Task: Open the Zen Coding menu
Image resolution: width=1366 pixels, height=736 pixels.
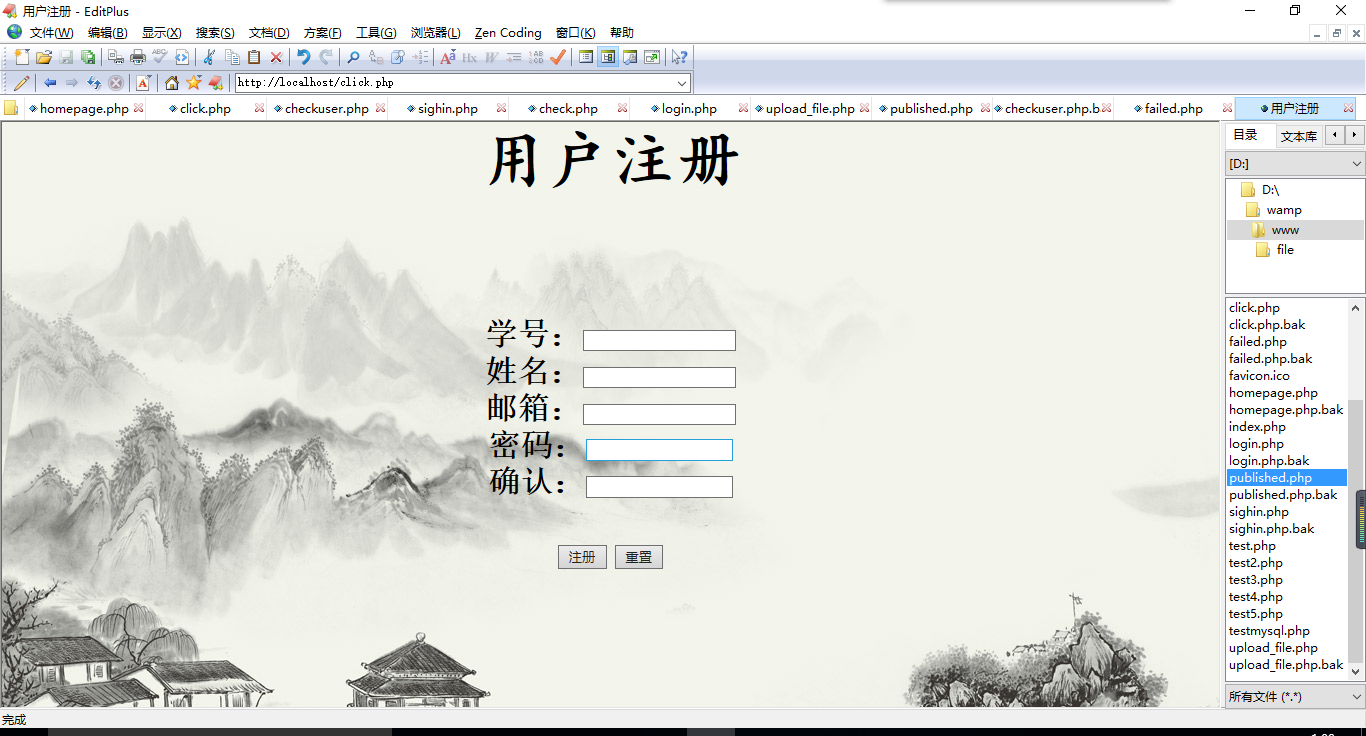Action: click(x=508, y=33)
